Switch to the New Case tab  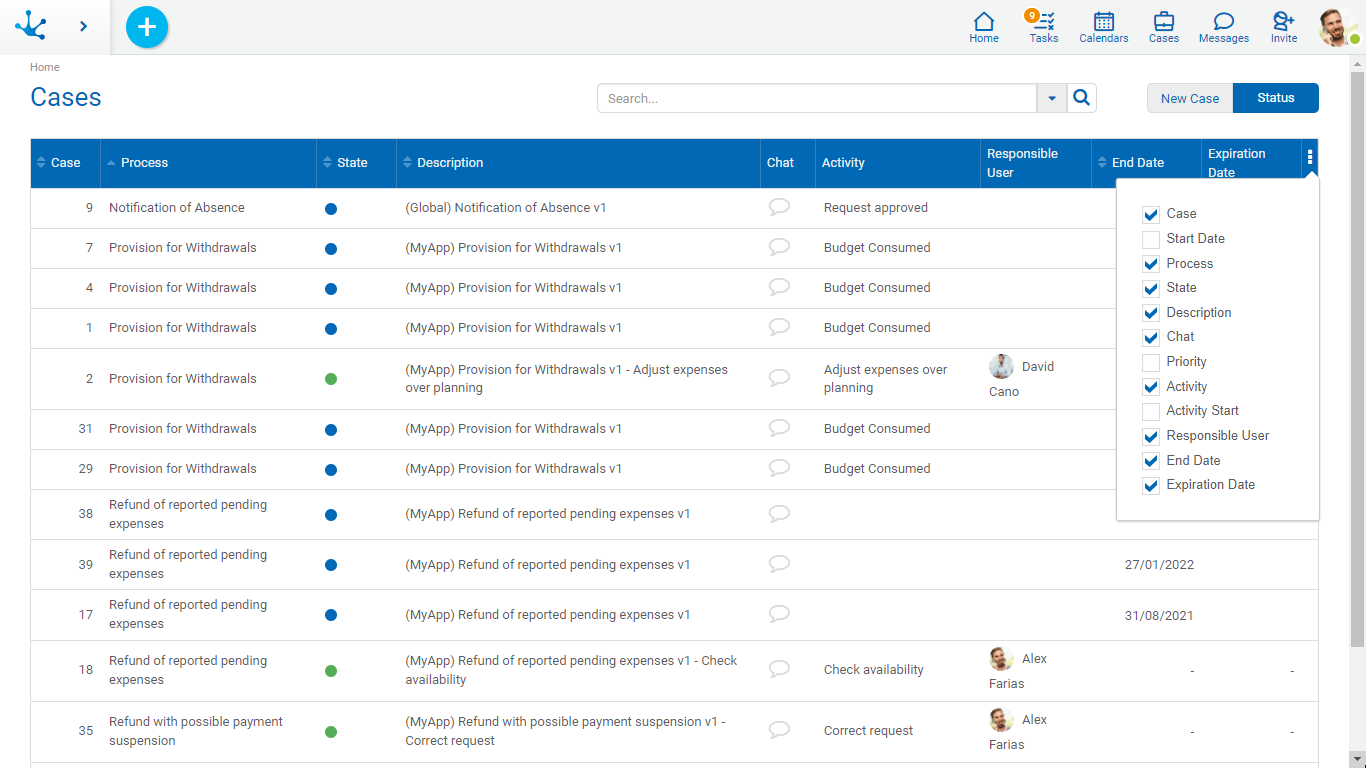tap(1190, 98)
